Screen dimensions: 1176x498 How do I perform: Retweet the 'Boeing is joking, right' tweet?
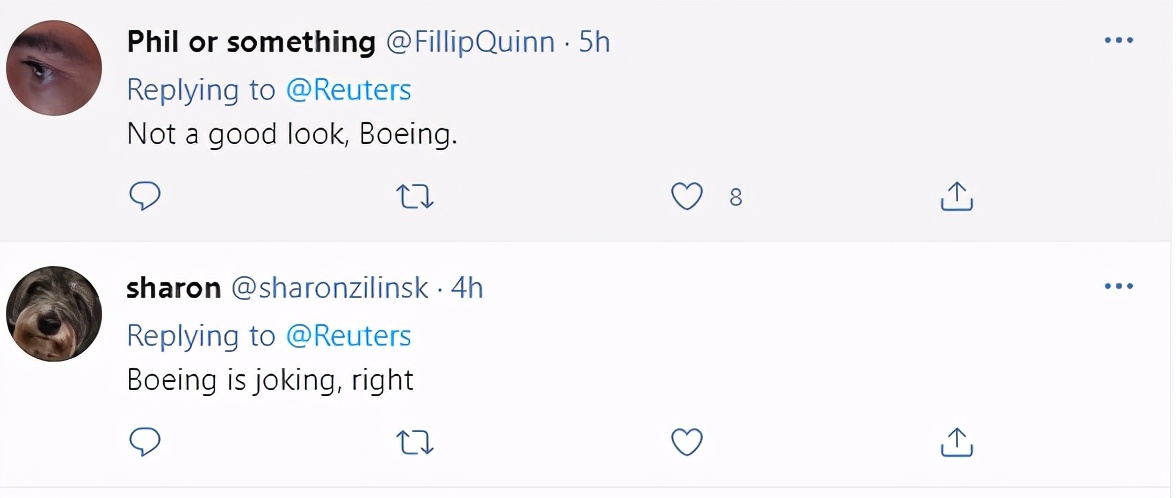coord(415,441)
